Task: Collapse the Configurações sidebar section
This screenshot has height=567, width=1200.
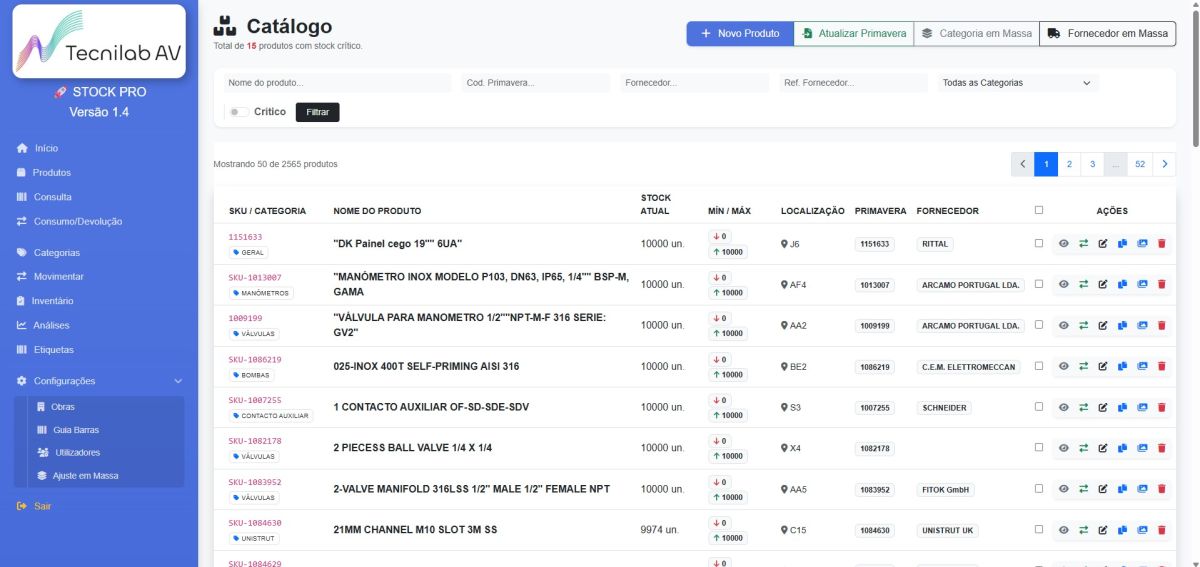Action: coord(100,381)
